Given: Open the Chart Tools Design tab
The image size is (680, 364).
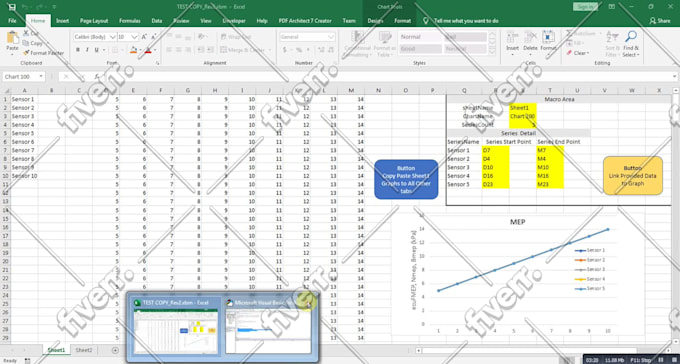Looking at the screenshot, I should click(x=376, y=20).
